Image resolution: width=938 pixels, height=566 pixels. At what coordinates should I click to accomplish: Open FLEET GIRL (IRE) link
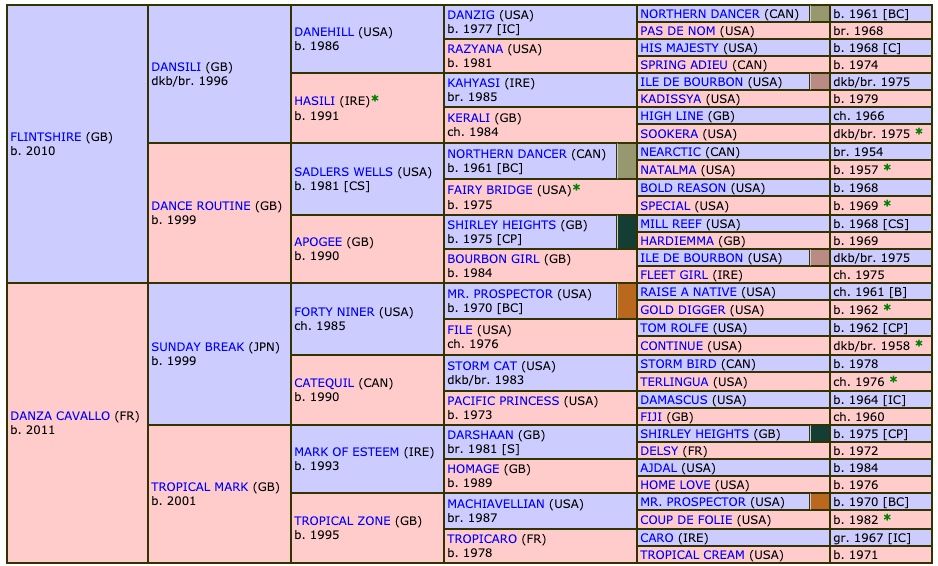[674, 275]
